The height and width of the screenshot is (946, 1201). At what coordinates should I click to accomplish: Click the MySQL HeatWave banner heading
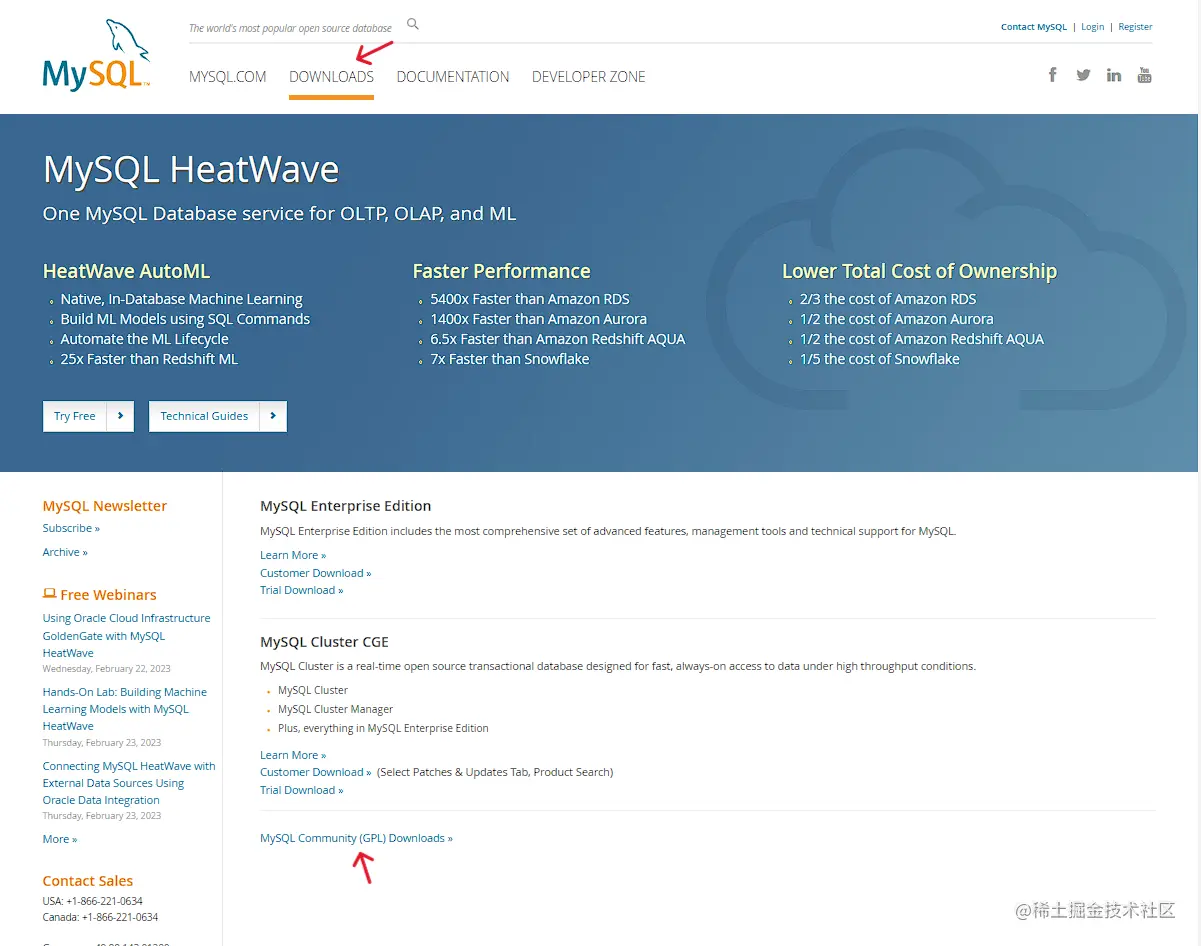[x=191, y=169]
